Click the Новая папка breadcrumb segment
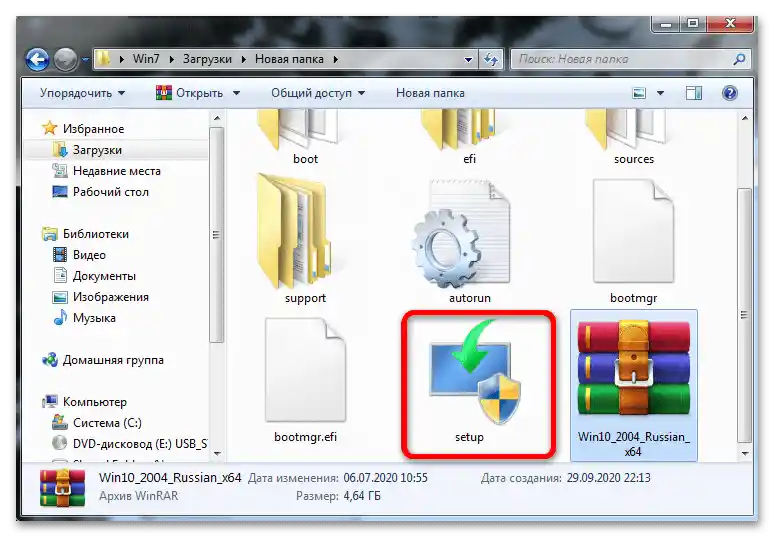Image resolution: width=774 pixels, height=537 pixels. pos(289,59)
